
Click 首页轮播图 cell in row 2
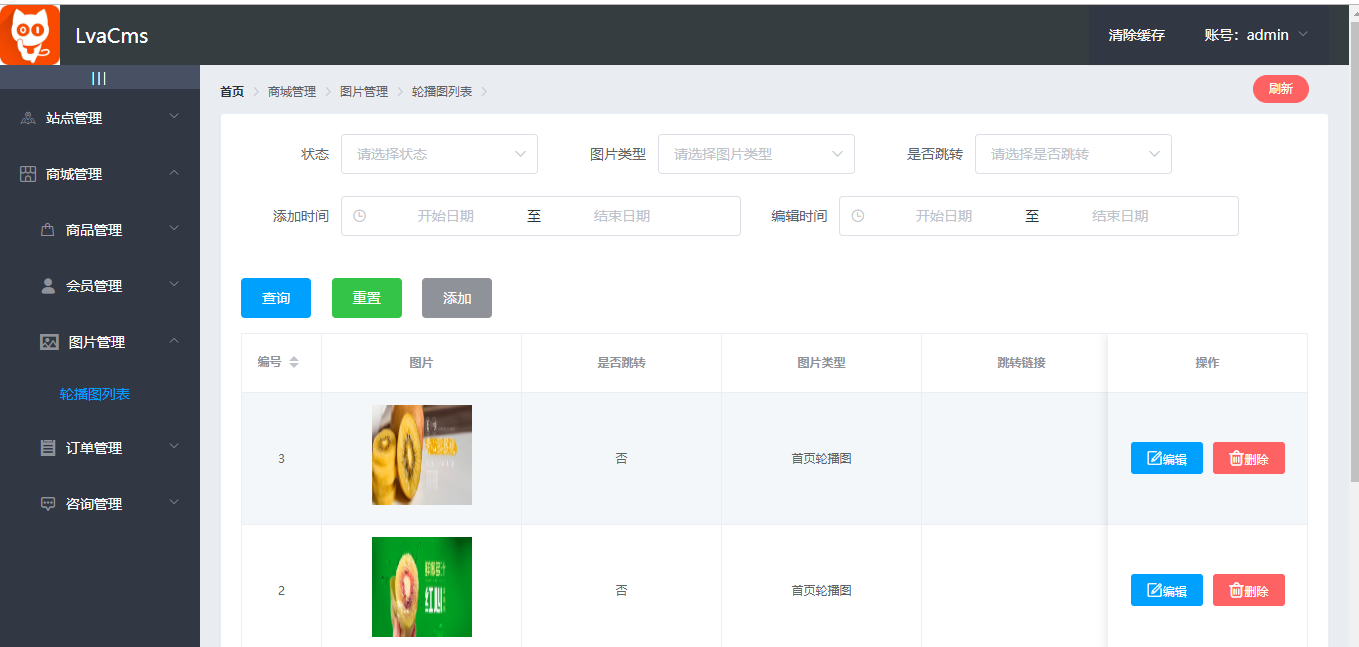click(x=821, y=591)
